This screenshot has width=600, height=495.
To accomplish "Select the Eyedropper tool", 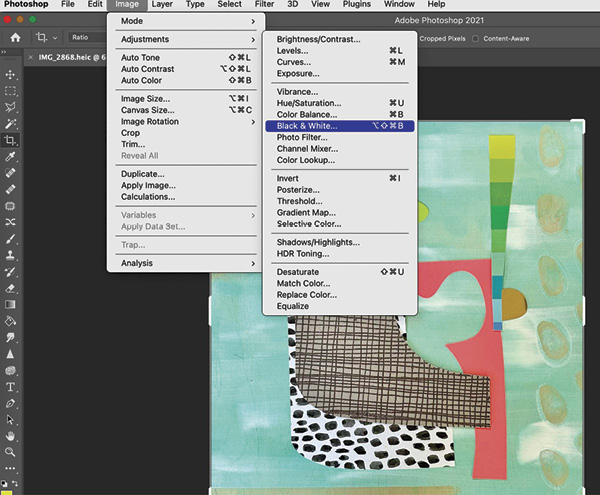I will [x=10, y=156].
